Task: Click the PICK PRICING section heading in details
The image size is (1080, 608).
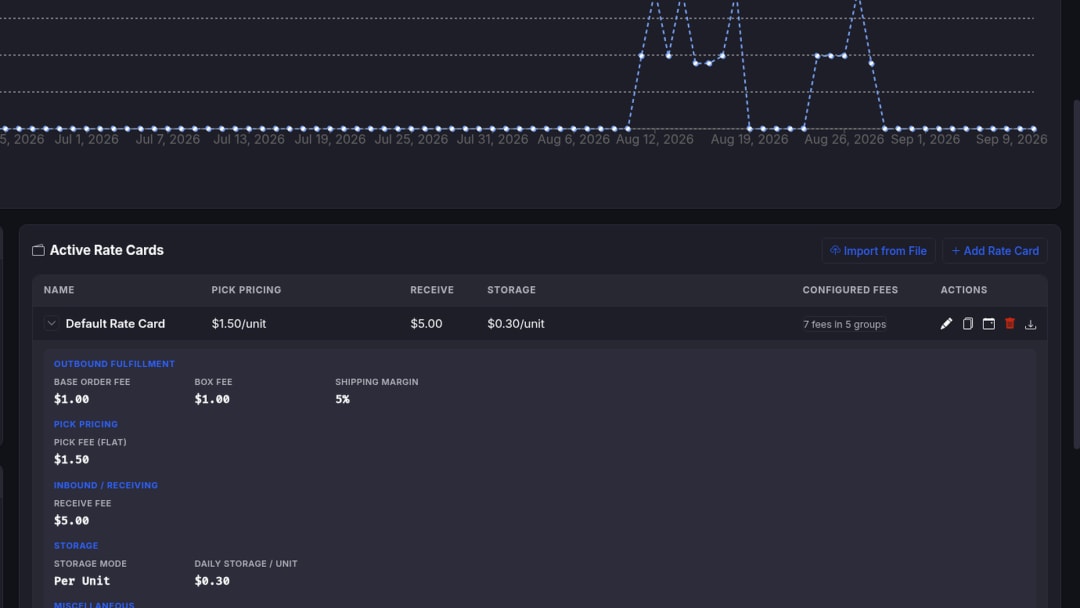Action: click(85, 424)
